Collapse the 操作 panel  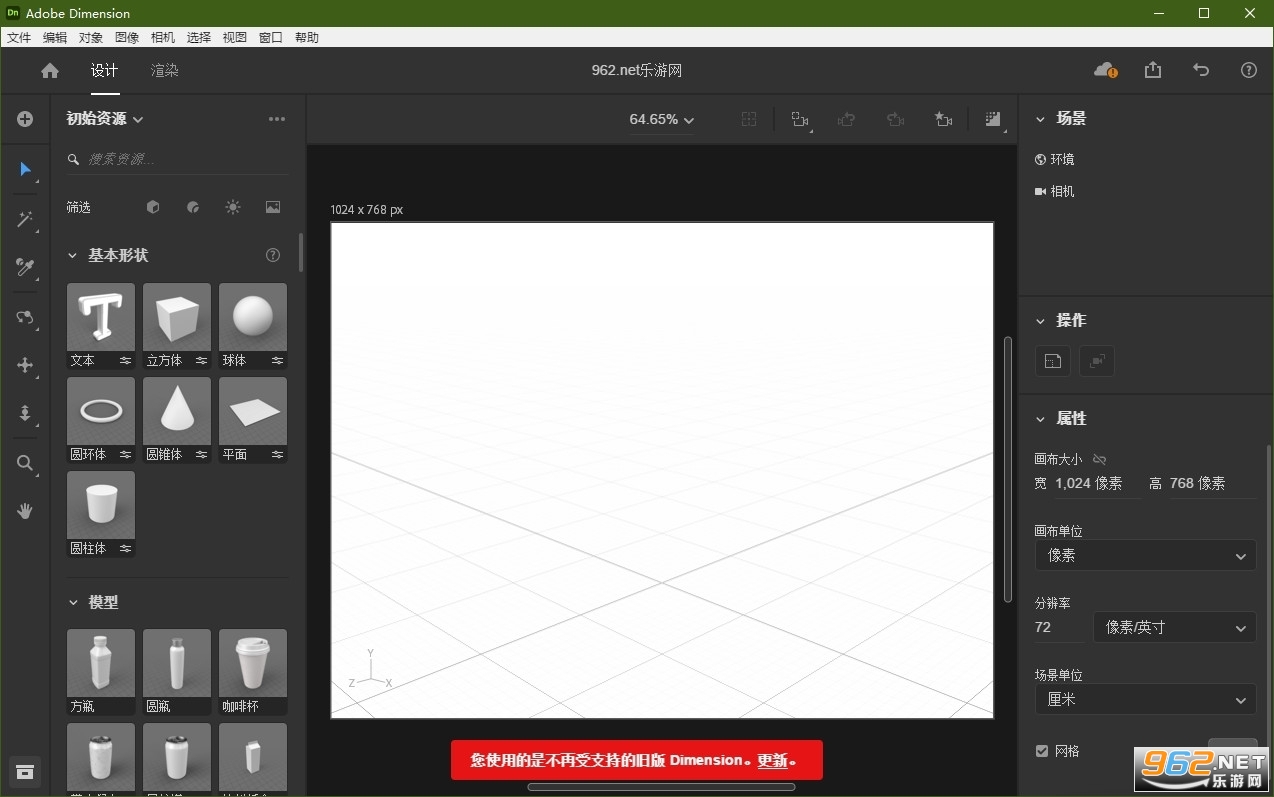click(x=1040, y=320)
